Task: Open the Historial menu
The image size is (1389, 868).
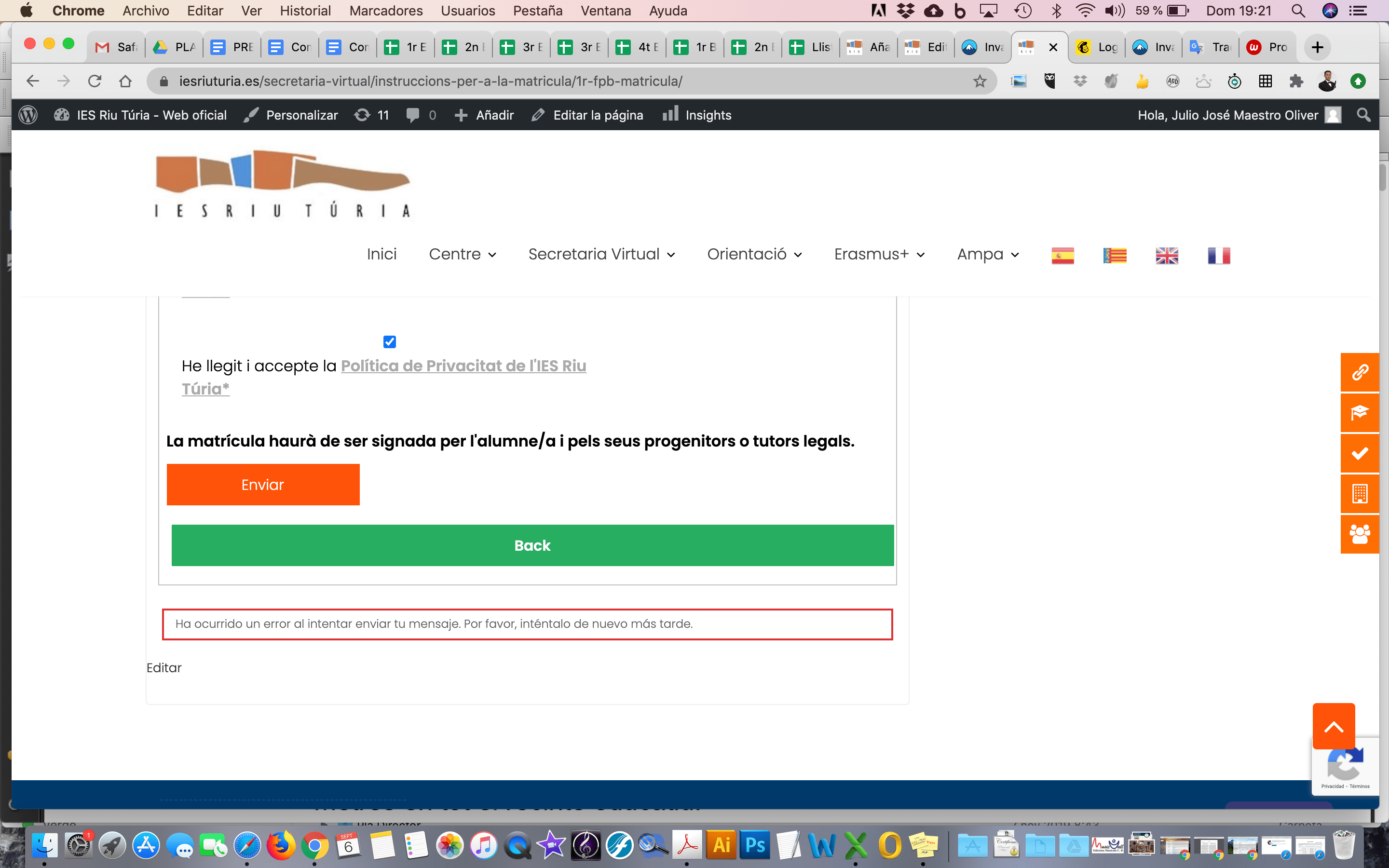Action: click(x=305, y=11)
